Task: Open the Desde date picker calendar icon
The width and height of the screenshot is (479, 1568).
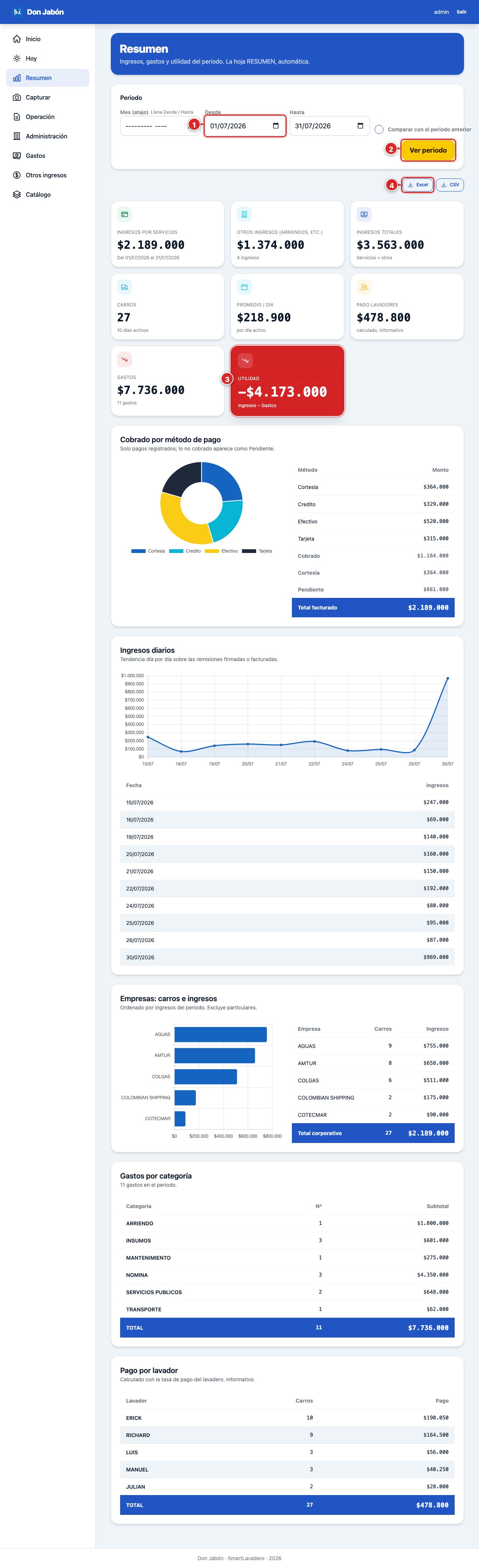Action: pos(276,126)
